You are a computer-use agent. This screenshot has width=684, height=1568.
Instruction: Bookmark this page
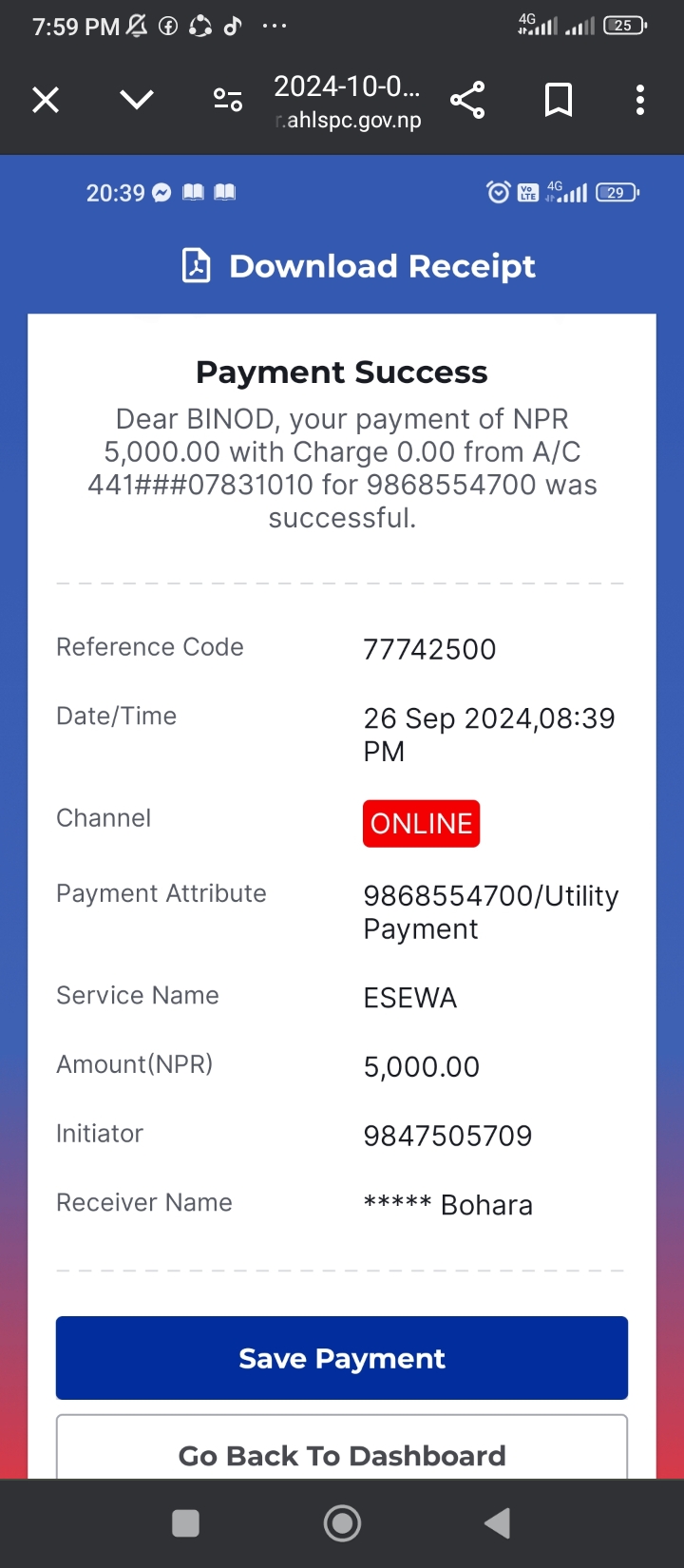click(559, 100)
